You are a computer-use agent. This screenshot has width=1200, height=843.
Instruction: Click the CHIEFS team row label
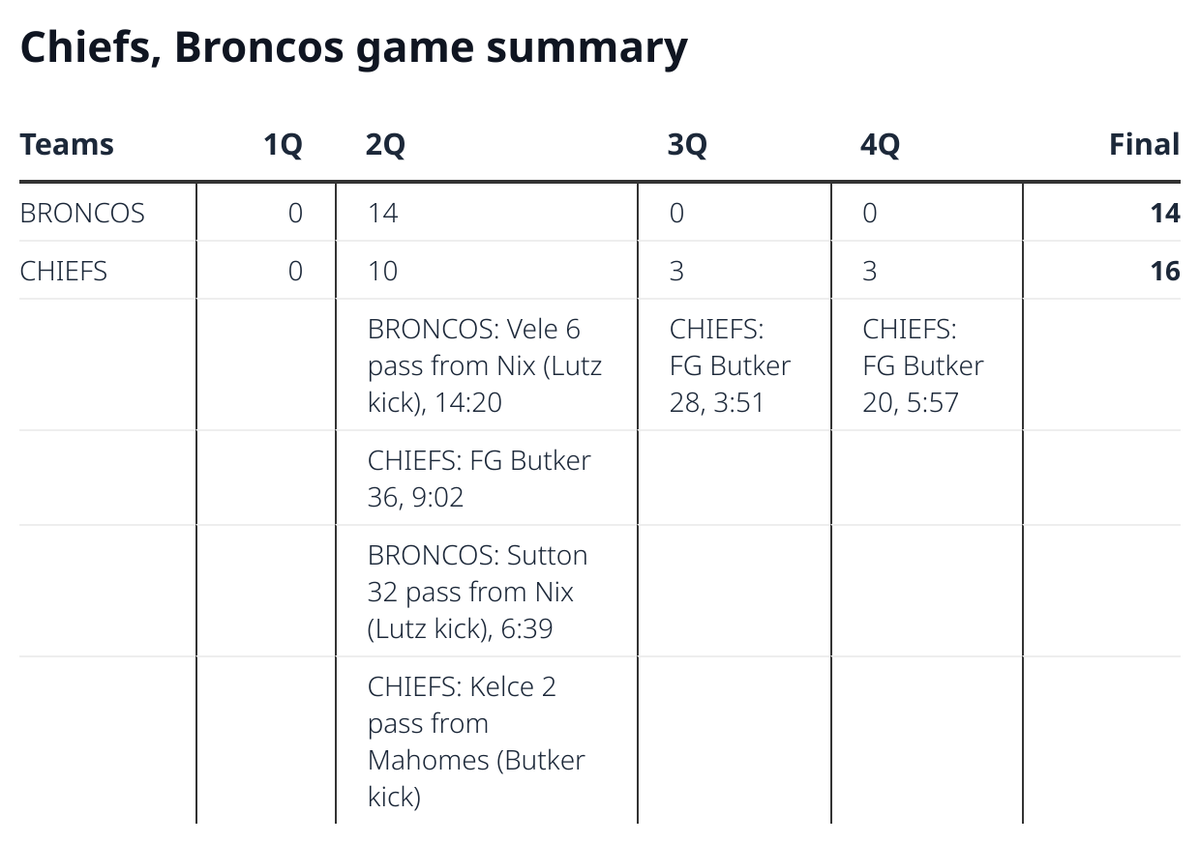63,271
